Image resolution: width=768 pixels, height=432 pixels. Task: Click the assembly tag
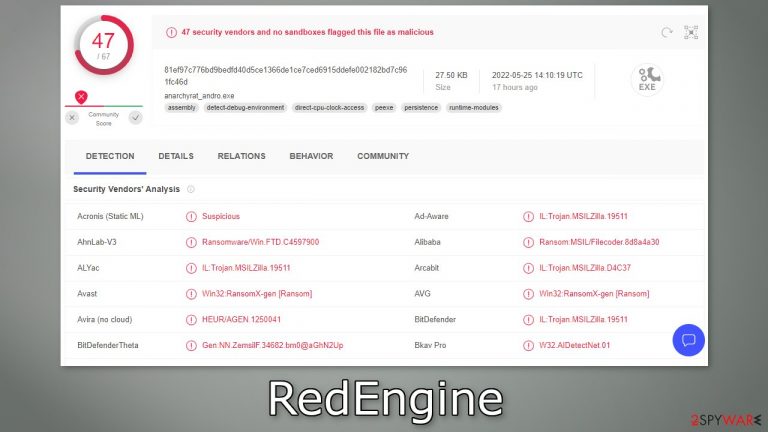coord(181,108)
